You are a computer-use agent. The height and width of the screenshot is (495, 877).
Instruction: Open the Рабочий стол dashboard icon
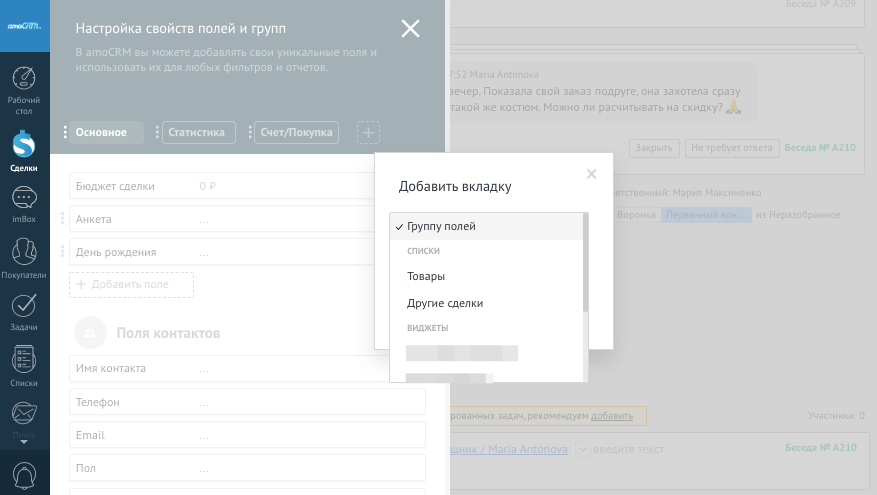click(x=24, y=80)
